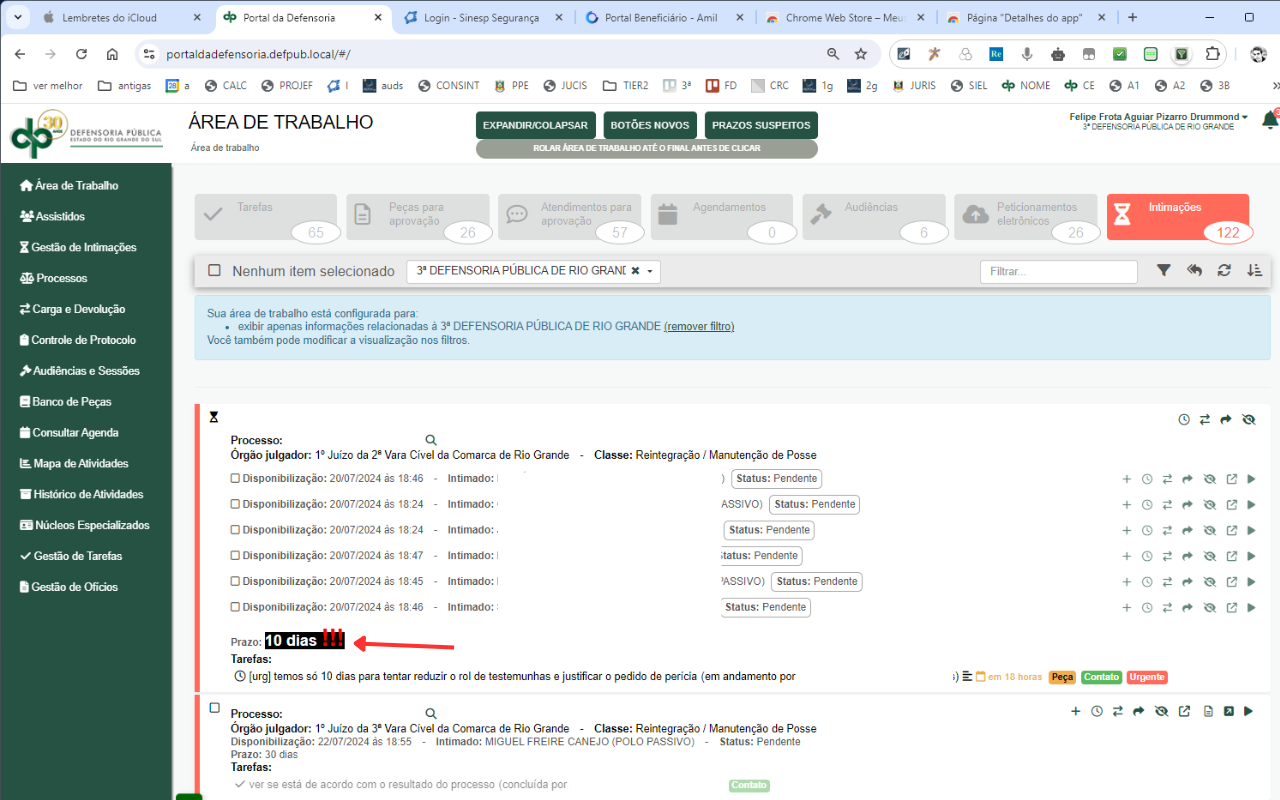1280x800 pixels.
Task: Click the external link icon on the 18:45 row
Action: coord(1232,582)
